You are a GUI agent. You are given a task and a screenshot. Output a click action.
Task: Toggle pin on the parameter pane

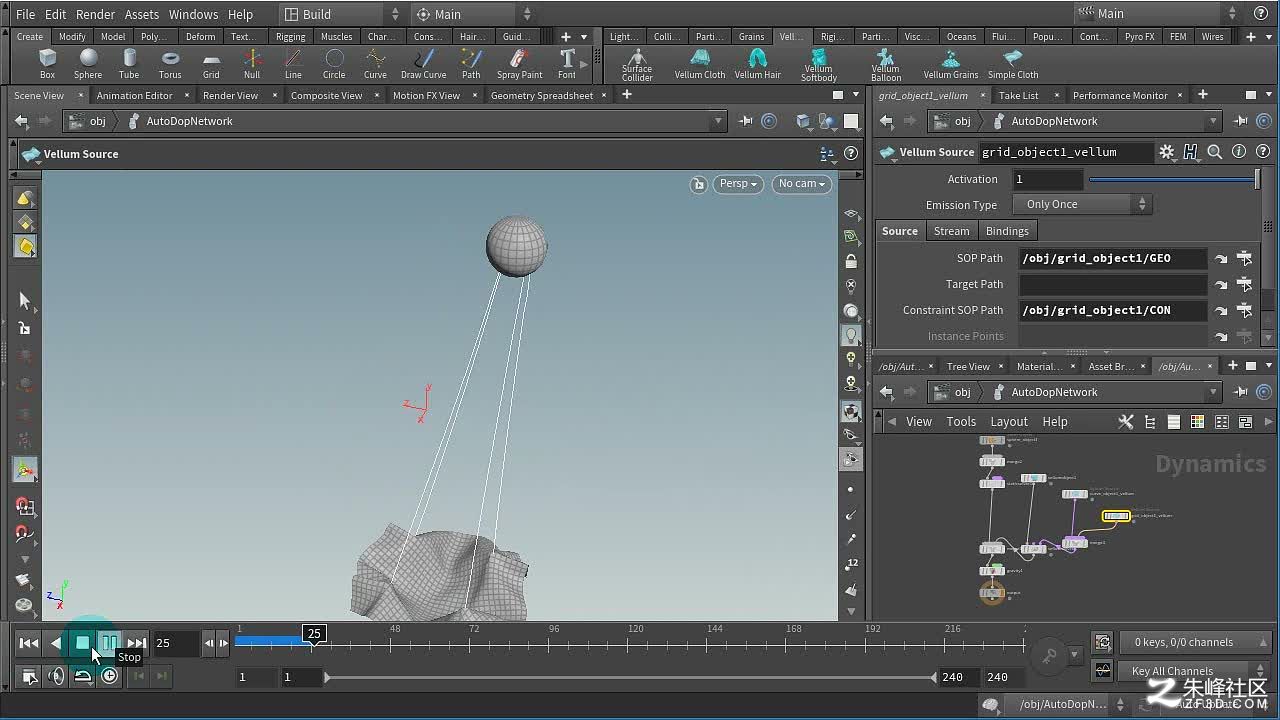click(x=1241, y=121)
